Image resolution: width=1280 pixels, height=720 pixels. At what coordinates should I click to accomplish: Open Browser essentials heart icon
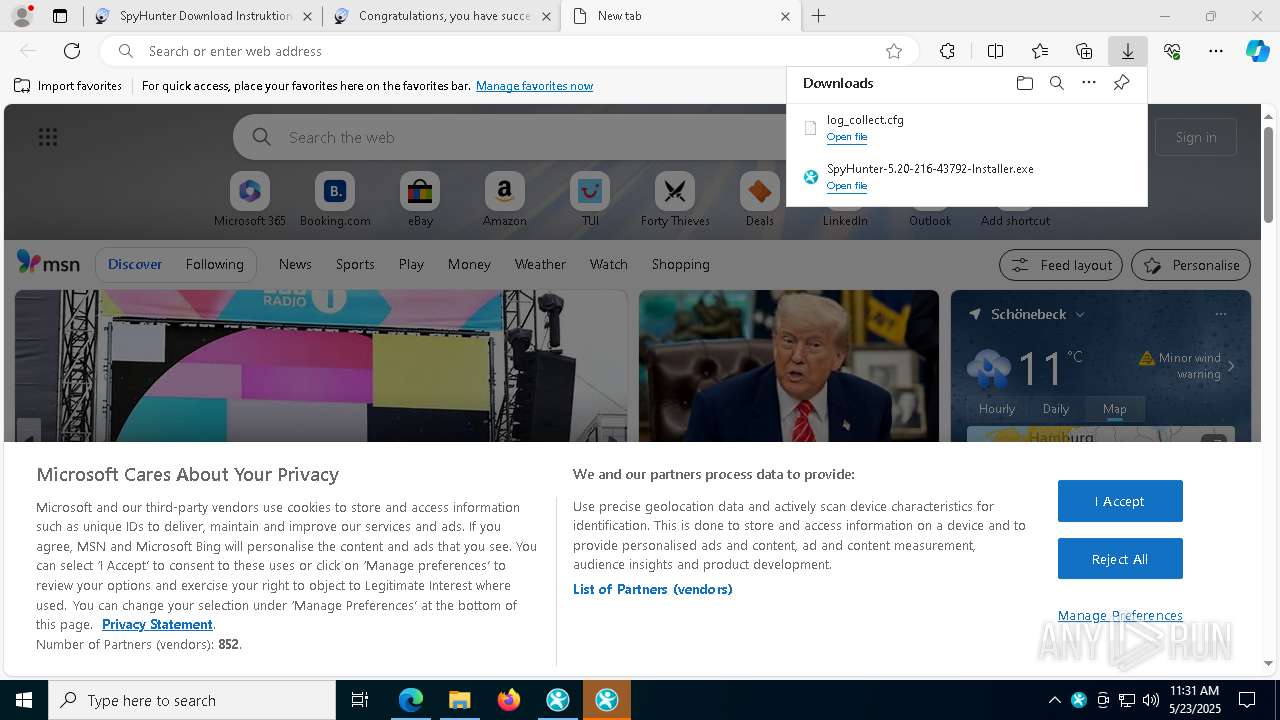point(1172,51)
